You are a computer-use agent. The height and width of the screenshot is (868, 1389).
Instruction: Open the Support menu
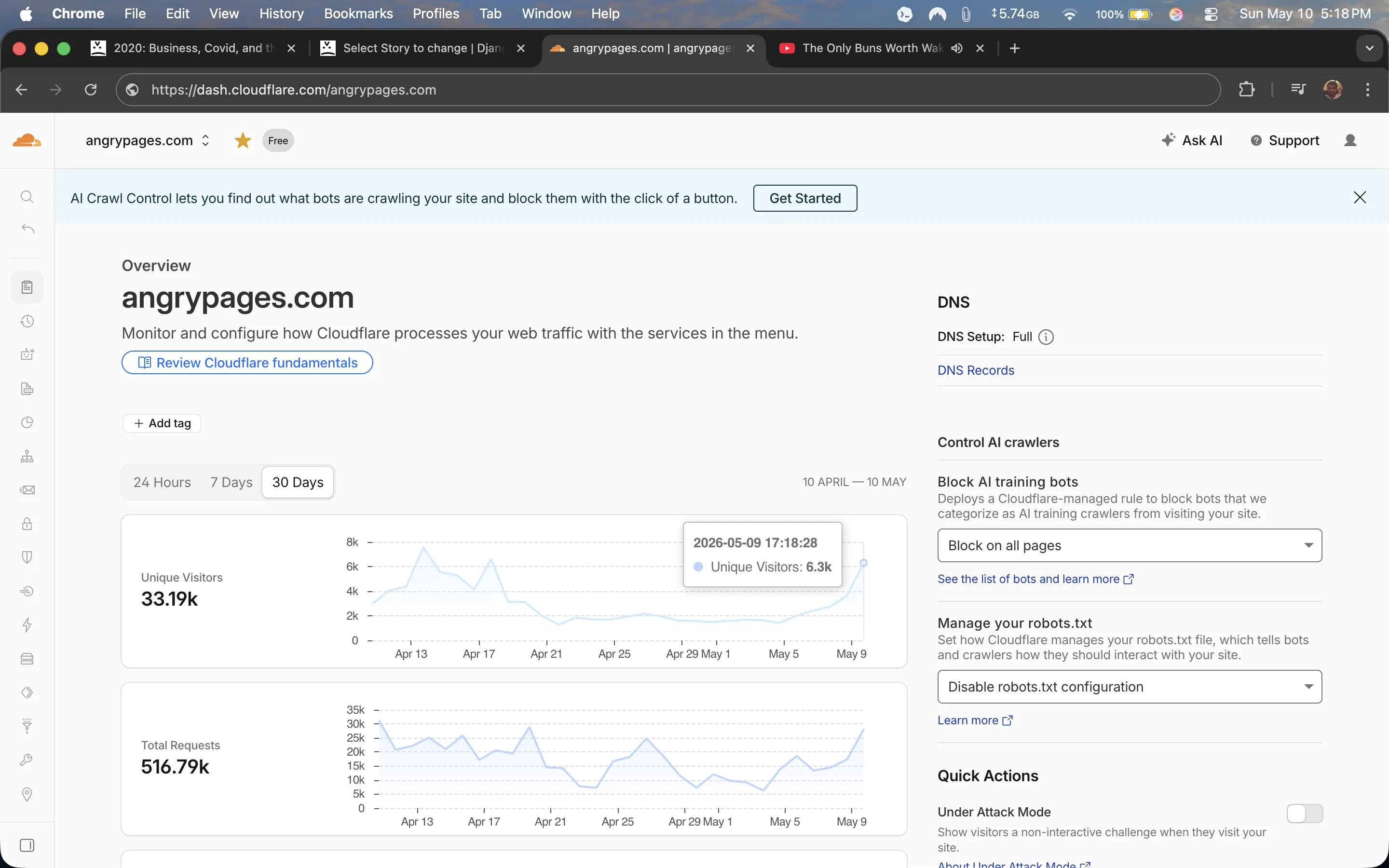1285,141
